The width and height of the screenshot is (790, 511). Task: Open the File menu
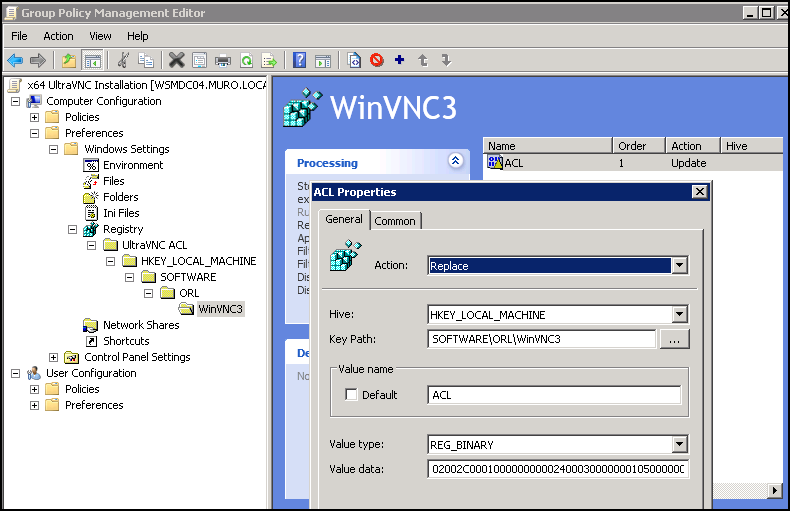click(x=19, y=36)
